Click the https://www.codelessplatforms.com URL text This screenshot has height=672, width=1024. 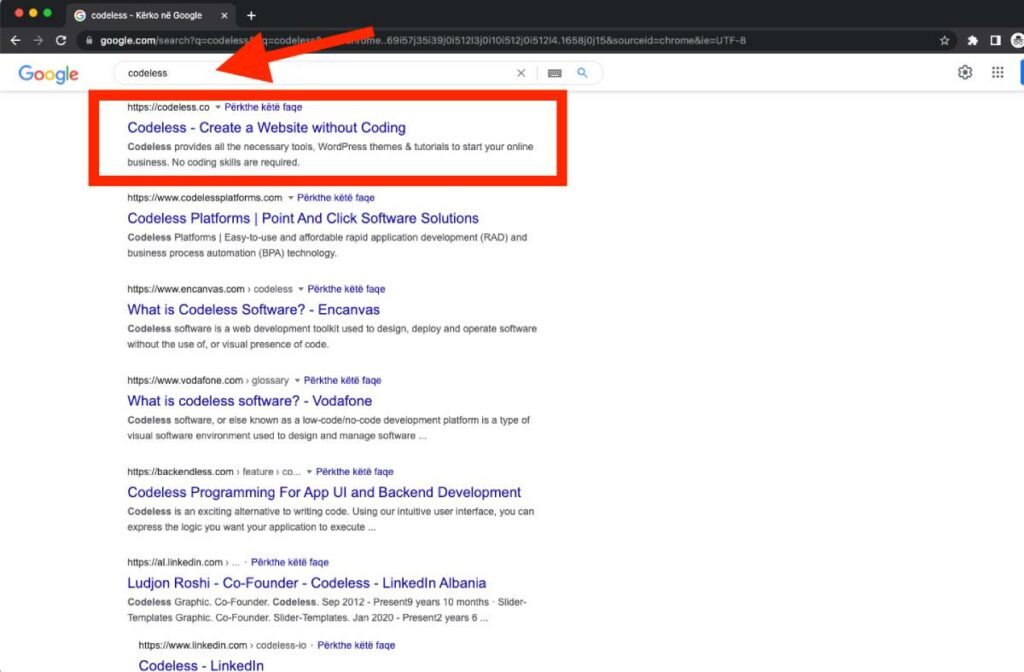204,198
